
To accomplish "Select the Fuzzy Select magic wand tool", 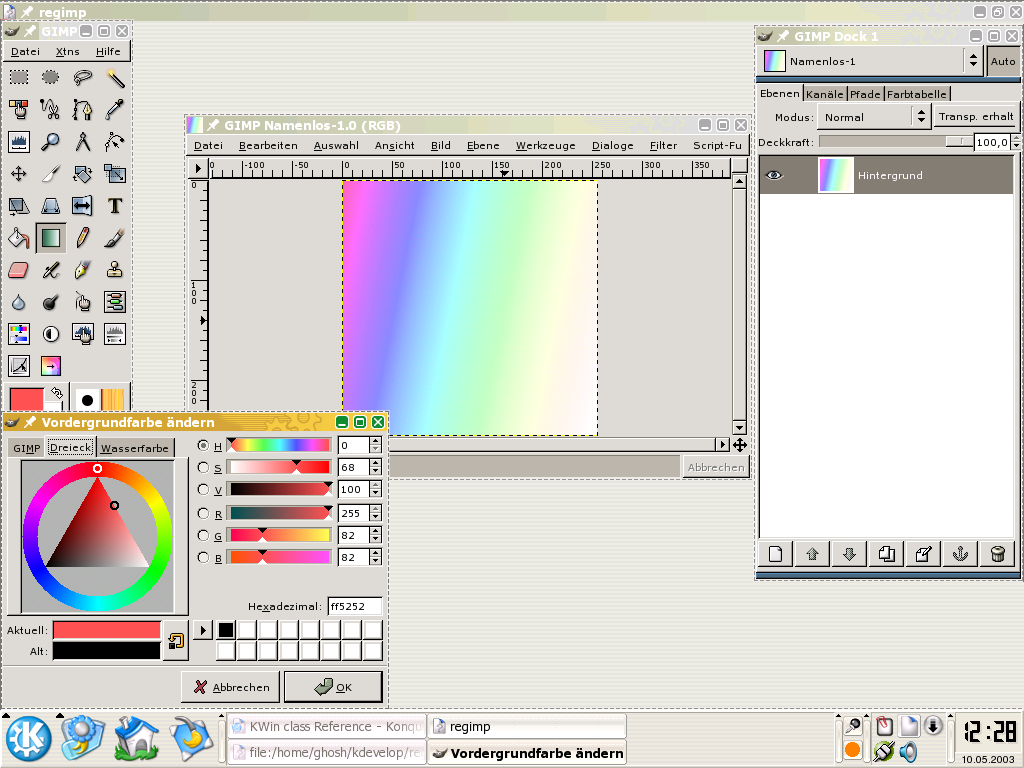I will pyautogui.click(x=115, y=78).
